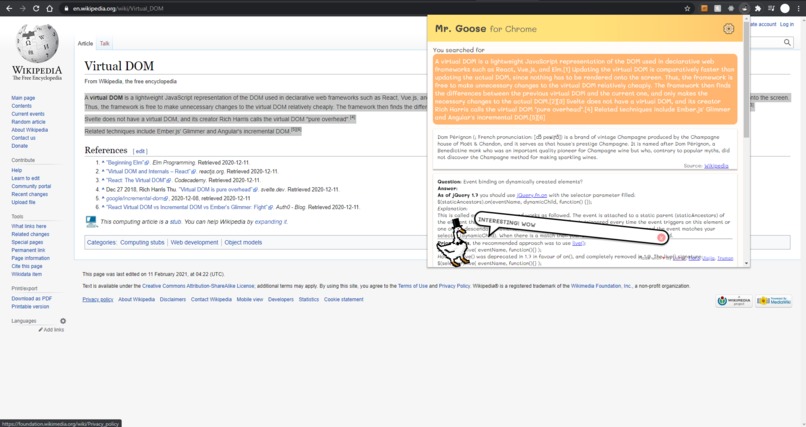The height and width of the screenshot is (427, 806).
Task: Bookmark this page with the star icon
Action: click(x=687, y=8)
